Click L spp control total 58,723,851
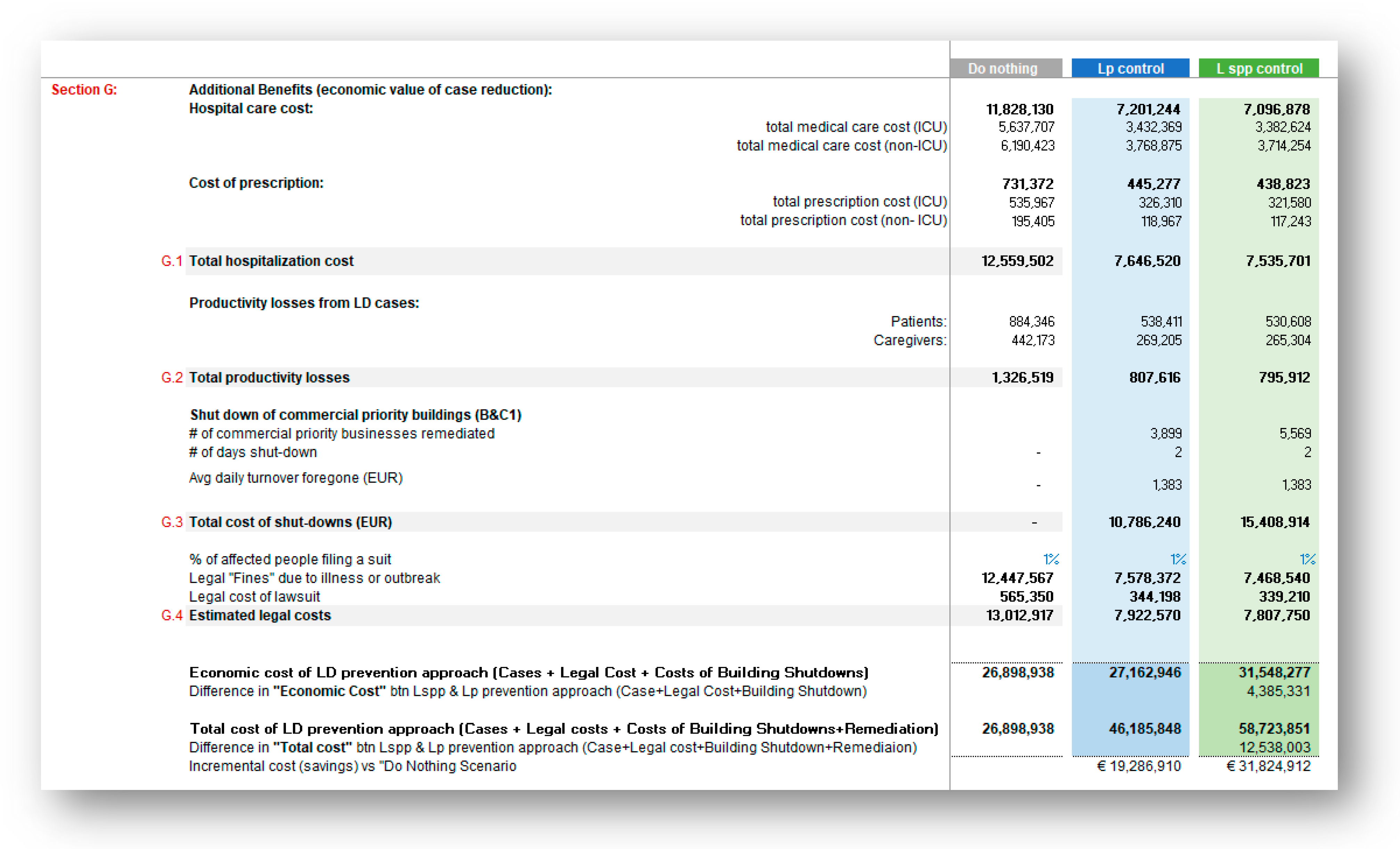Screen dimensions: 1400x849 point(1274,728)
